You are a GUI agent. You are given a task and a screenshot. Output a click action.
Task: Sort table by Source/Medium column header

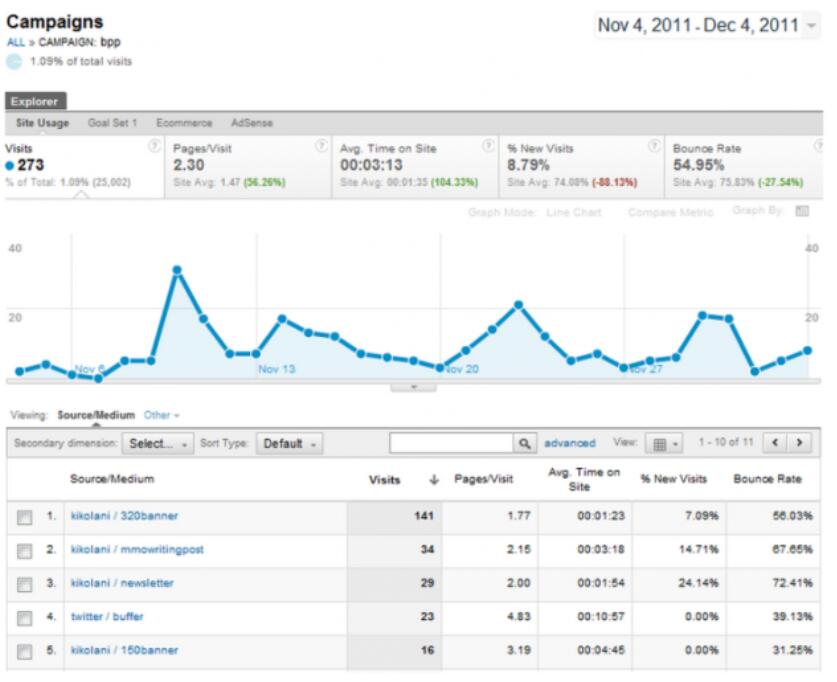click(112, 479)
